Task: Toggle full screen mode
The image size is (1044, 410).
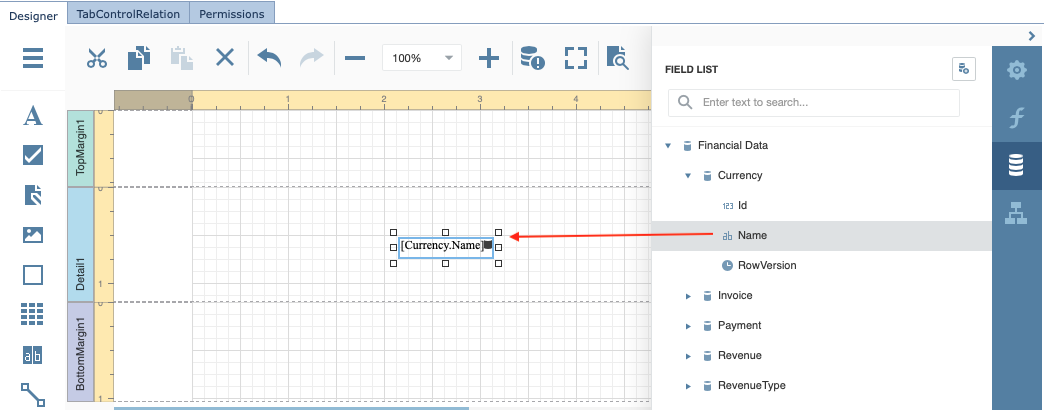Action: [575, 58]
